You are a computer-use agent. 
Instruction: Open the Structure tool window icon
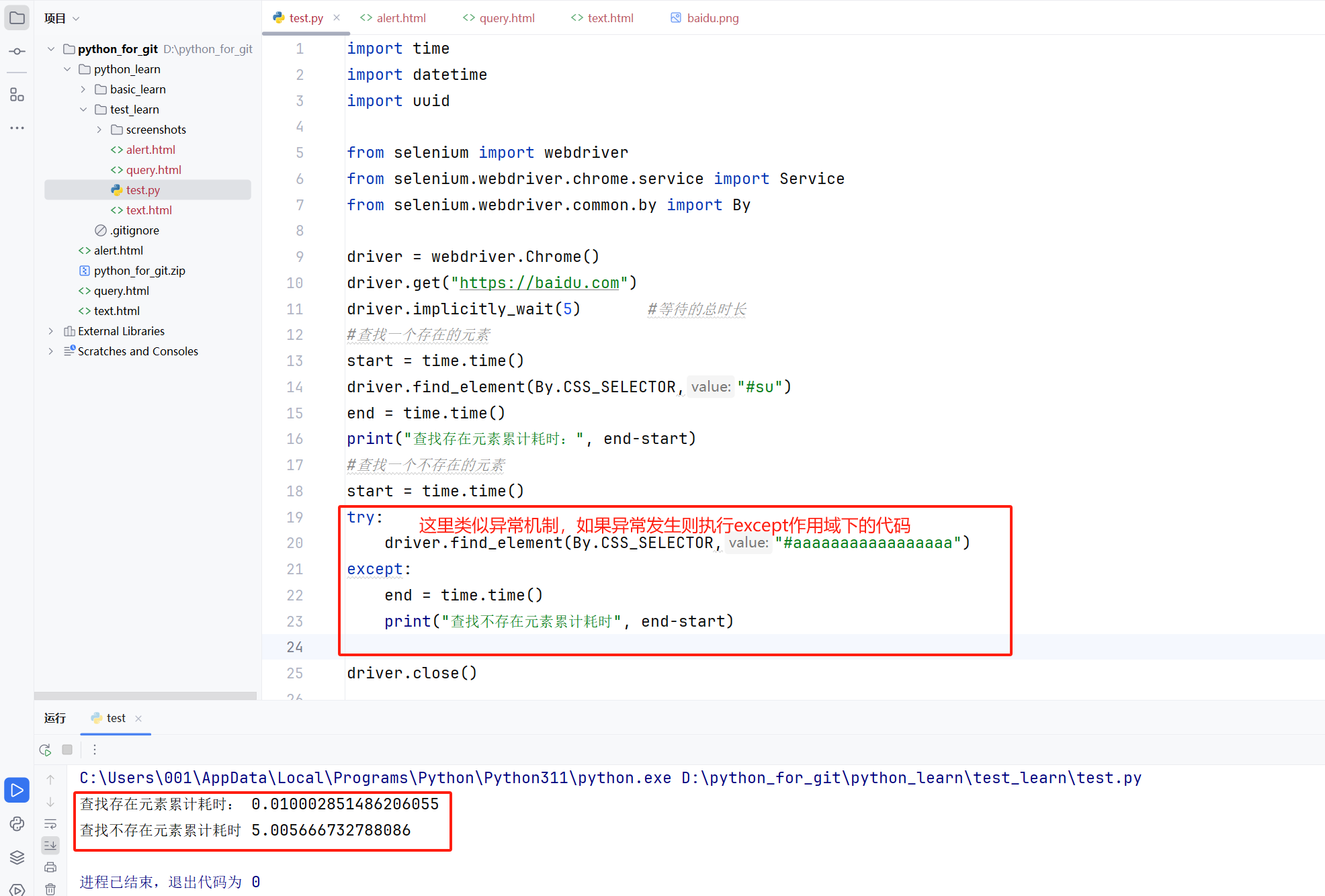point(17,95)
